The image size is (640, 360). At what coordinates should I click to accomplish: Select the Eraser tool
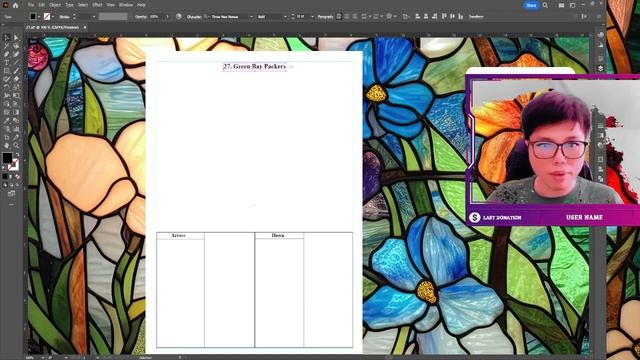point(16,79)
